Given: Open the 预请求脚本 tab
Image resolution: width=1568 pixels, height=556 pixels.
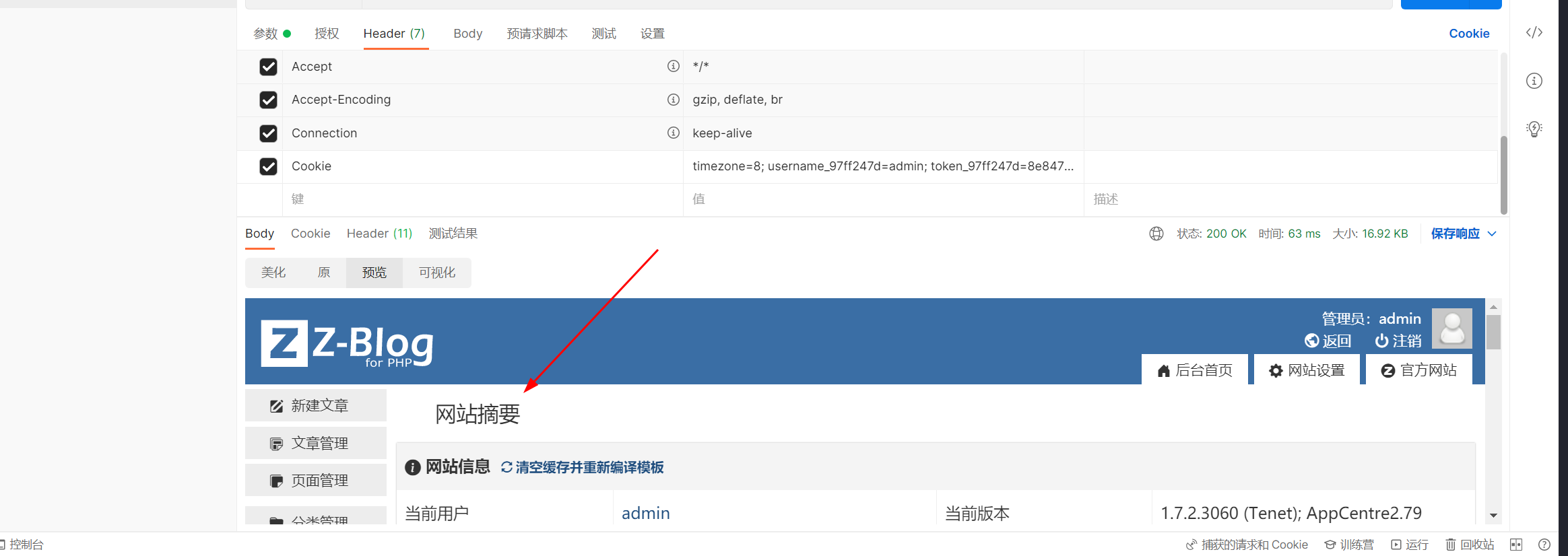Looking at the screenshot, I should 537,34.
